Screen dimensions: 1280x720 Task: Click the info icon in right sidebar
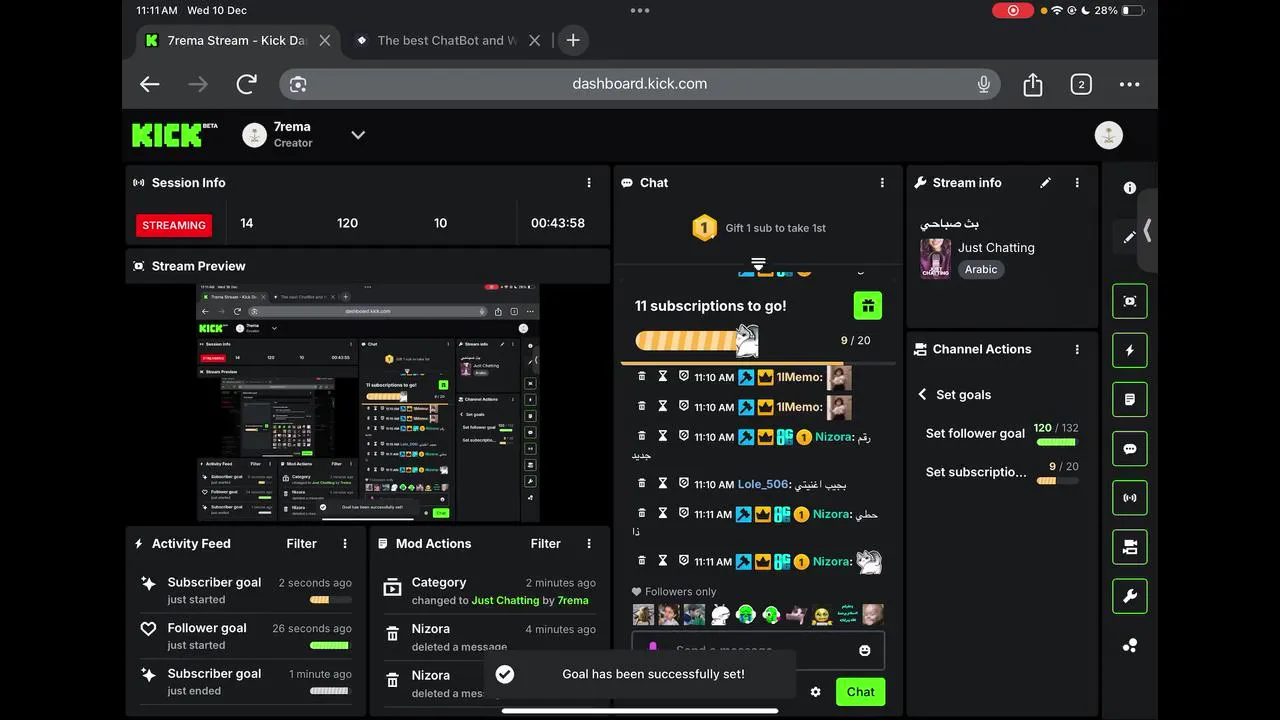1130,188
